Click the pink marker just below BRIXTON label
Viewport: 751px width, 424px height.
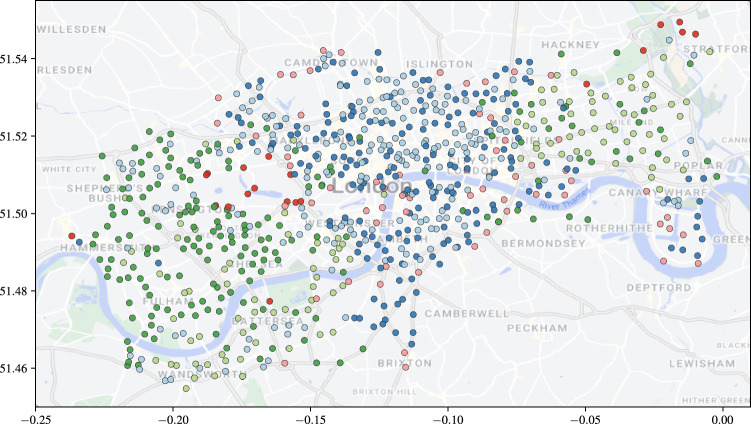pyautogui.click(x=405, y=367)
